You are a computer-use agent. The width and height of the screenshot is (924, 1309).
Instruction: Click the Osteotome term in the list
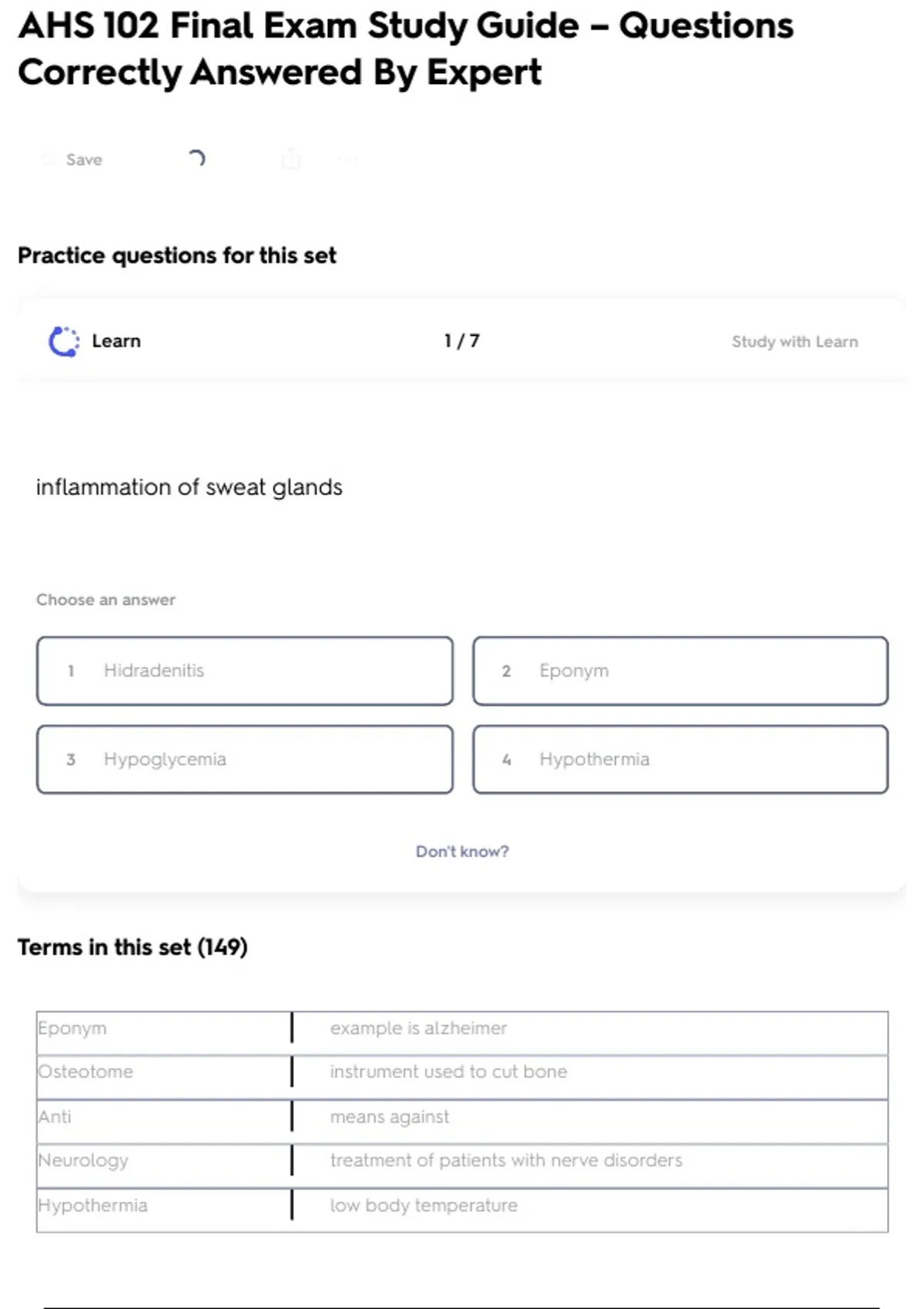(x=86, y=1072)
